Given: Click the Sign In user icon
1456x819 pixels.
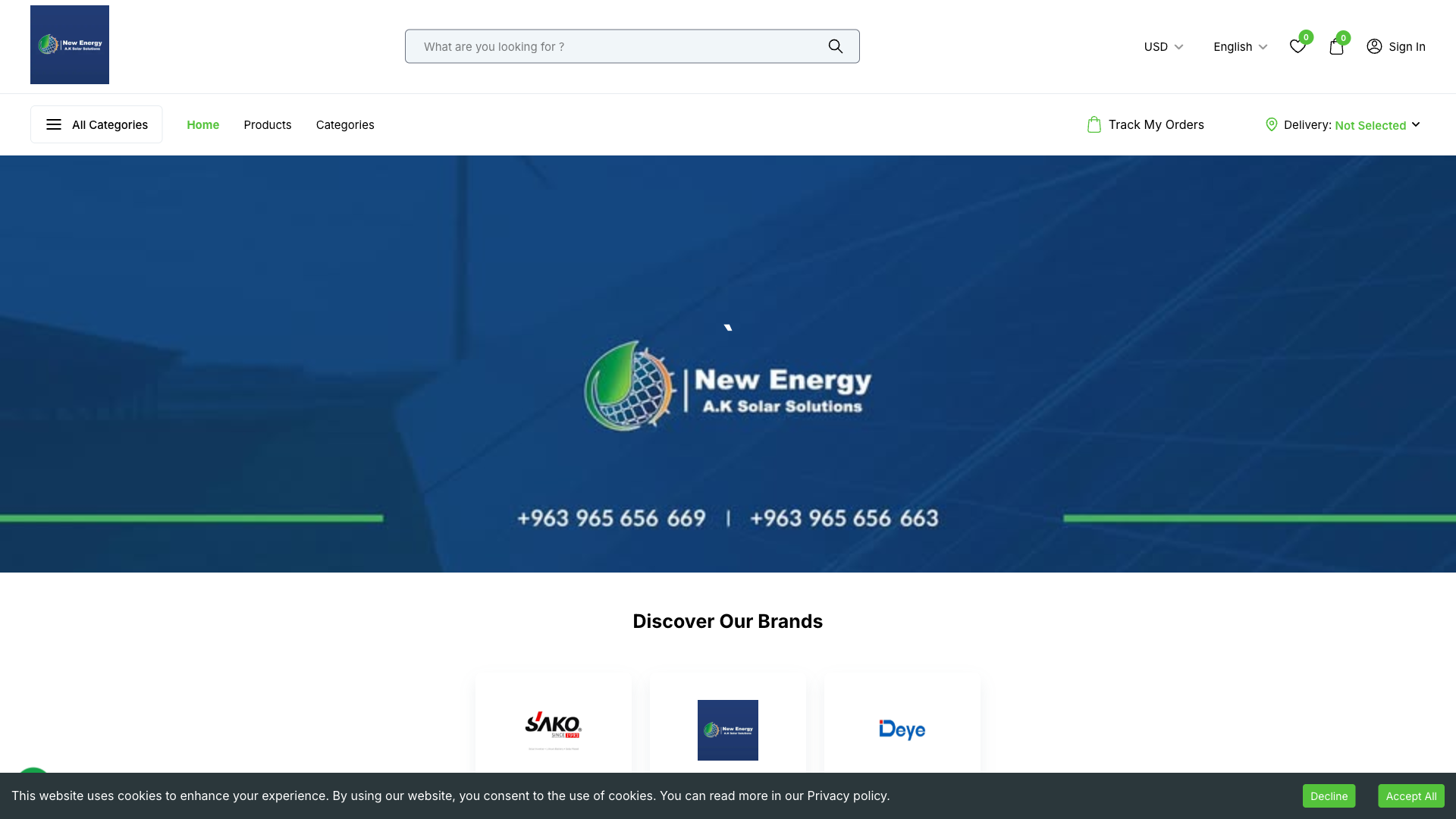Looking at the screenshot, I should (1374, 46).
